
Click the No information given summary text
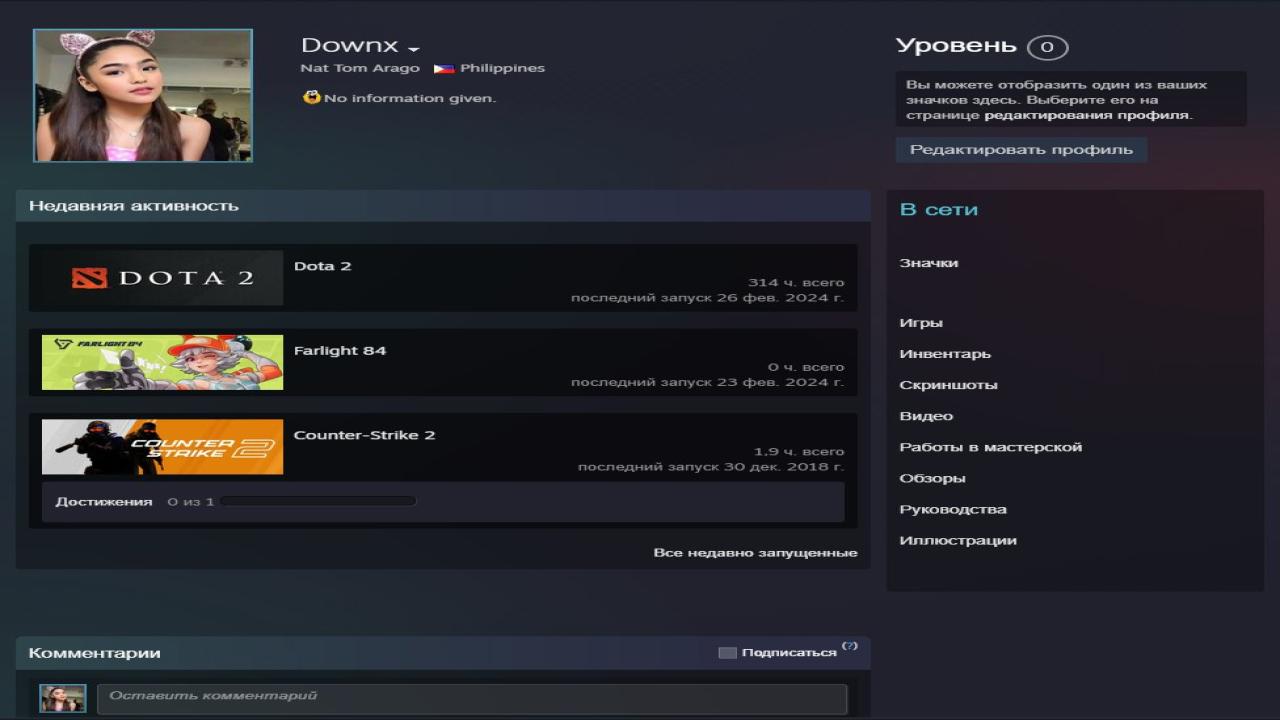coord(410,98)
